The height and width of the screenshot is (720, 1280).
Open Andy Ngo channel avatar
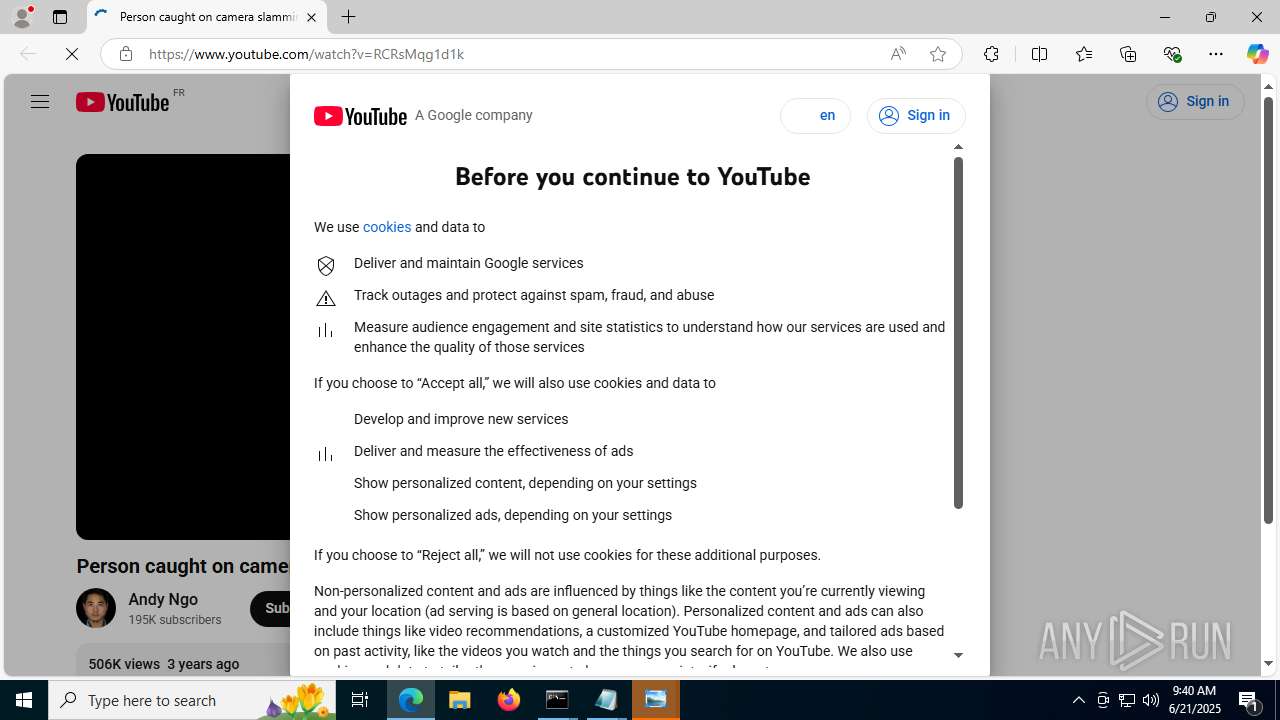pyautogui.click(x=96, y=608)
